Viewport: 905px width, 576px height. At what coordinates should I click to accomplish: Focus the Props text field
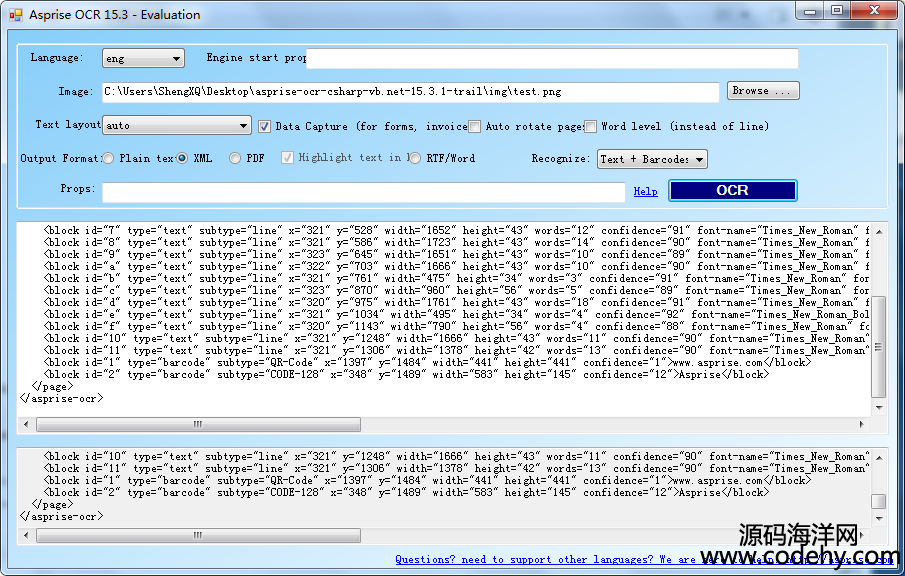tap(363, 191)
